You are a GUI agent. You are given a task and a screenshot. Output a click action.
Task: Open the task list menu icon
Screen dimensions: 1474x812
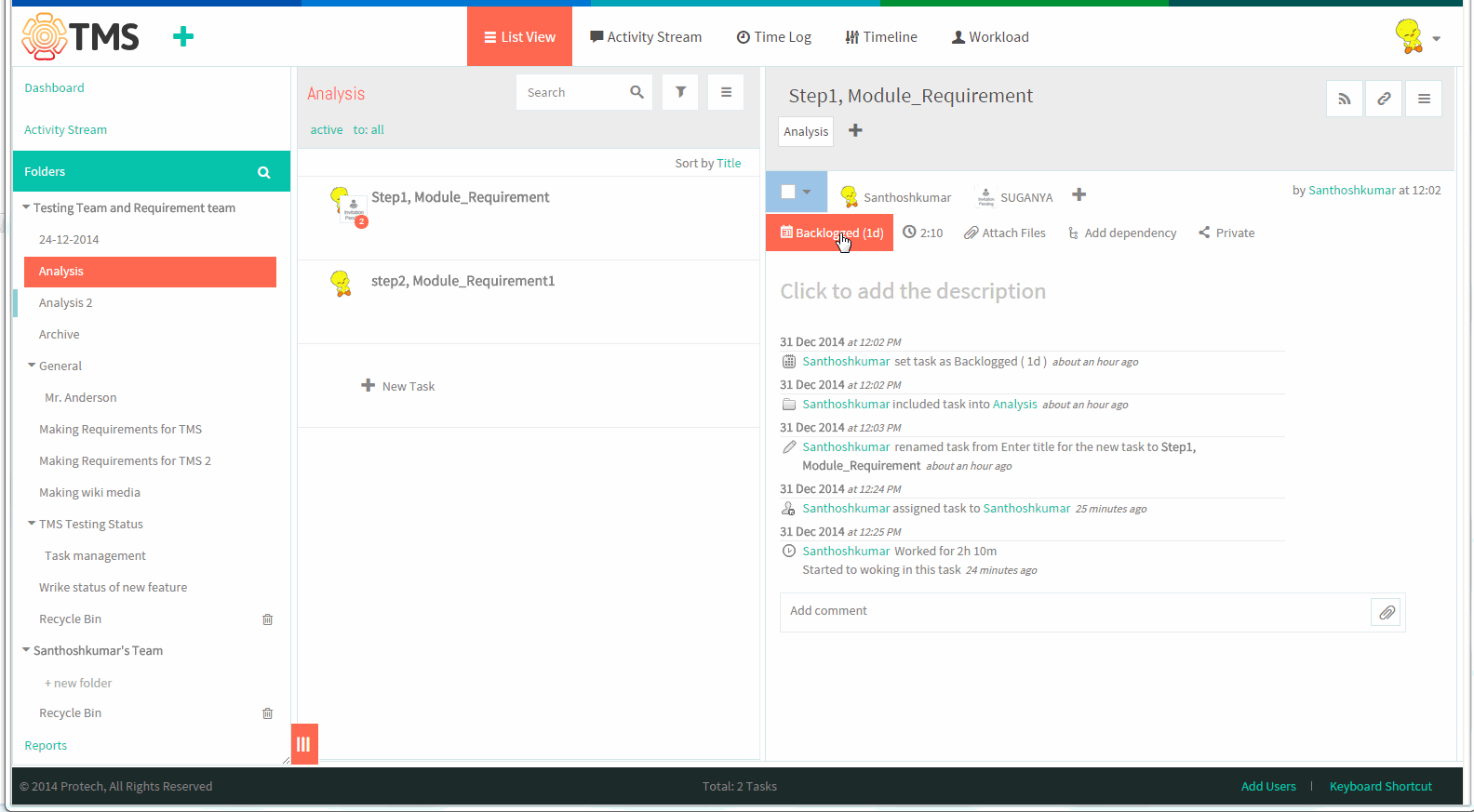(726, 92)
